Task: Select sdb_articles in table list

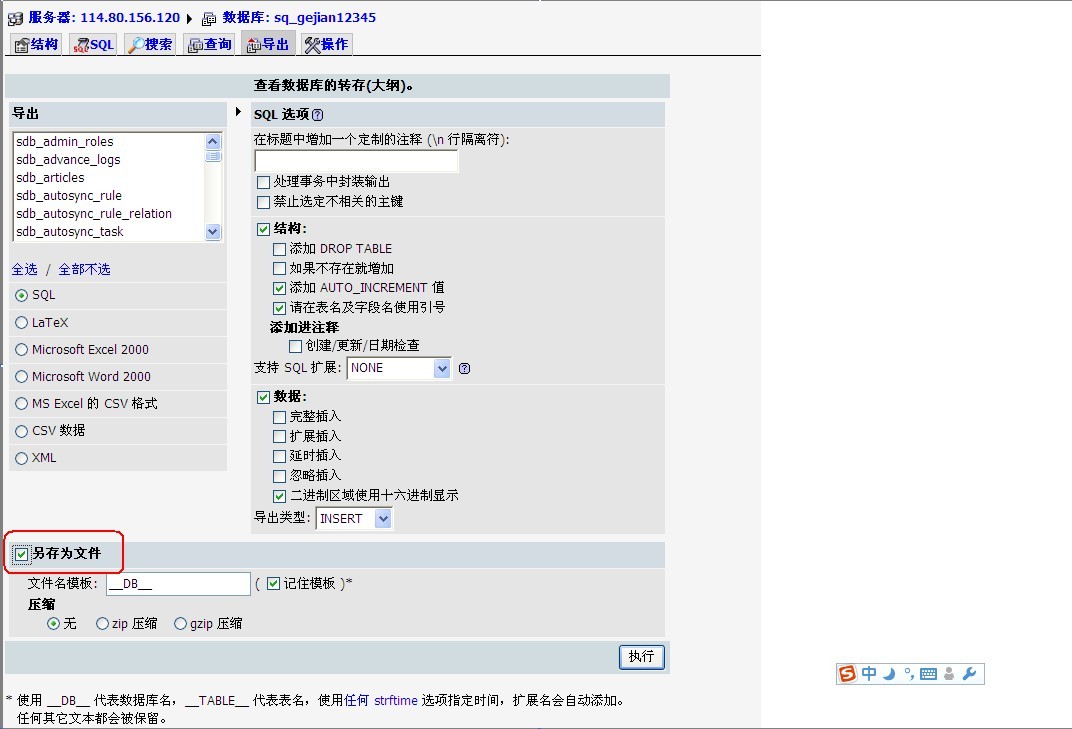Action: pyautogui.click(x=109, y=178)
